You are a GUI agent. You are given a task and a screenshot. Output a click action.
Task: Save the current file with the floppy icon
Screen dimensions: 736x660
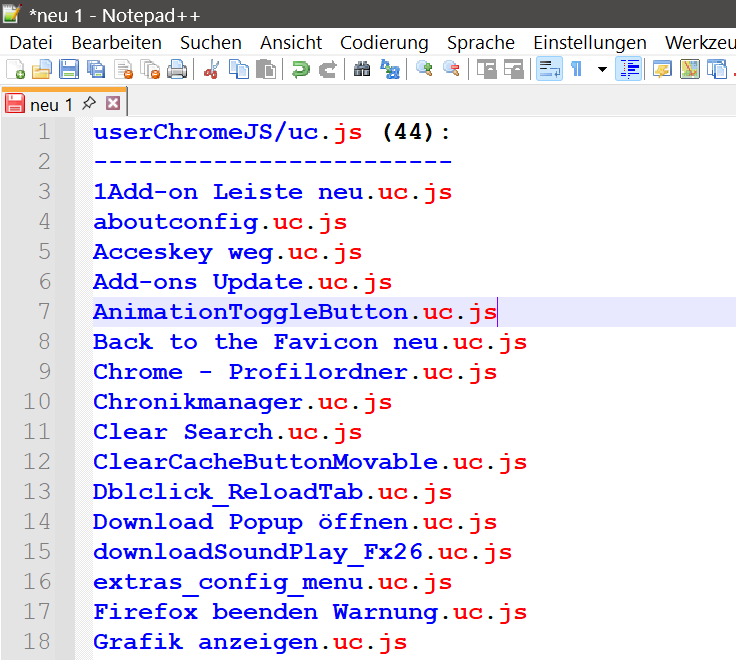[x=69, y=69]
